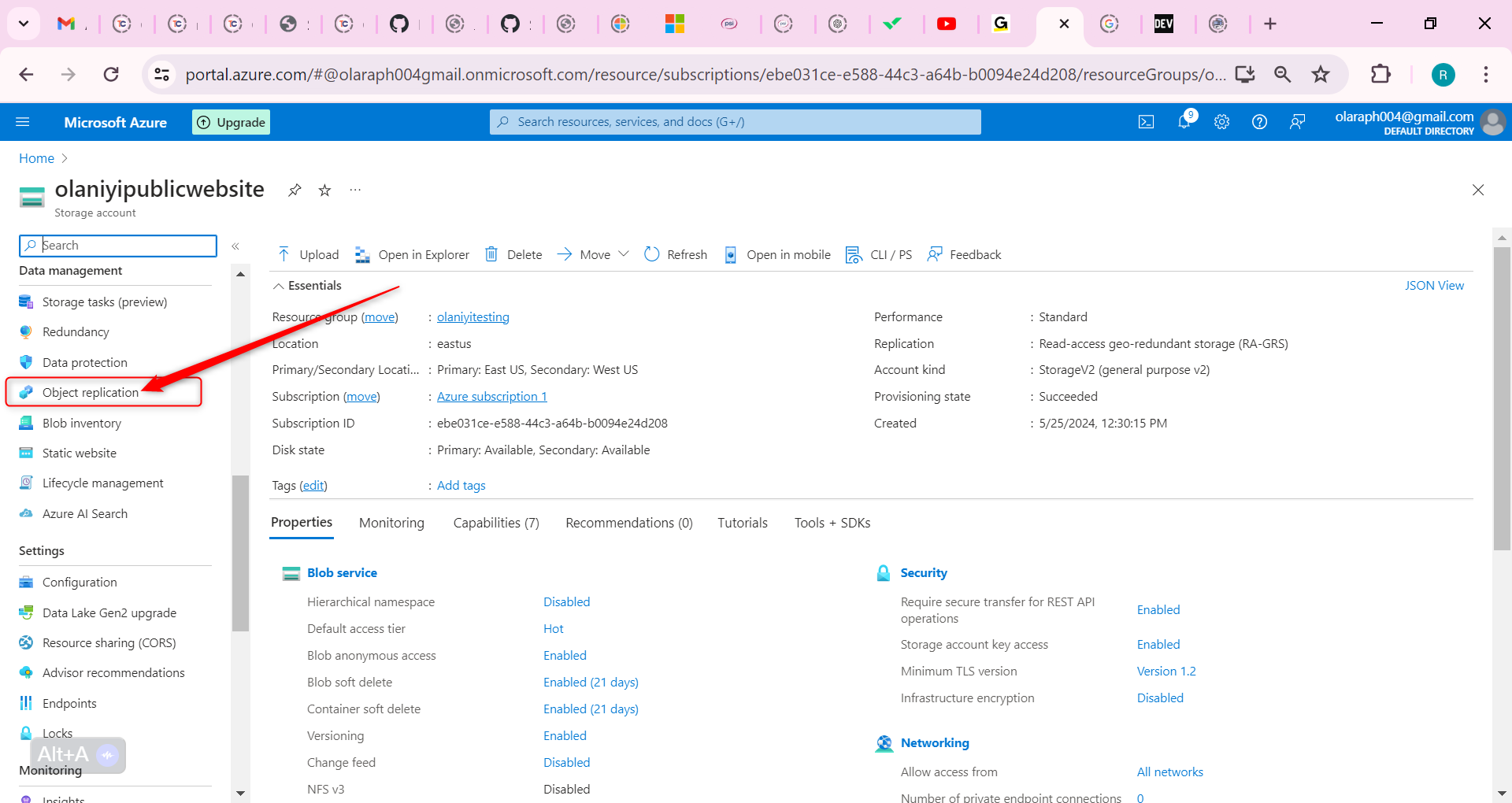Open Advisor recommendations
Image resolution: width=1512 pixels, height=803 pixels.
tap(113, 673)
